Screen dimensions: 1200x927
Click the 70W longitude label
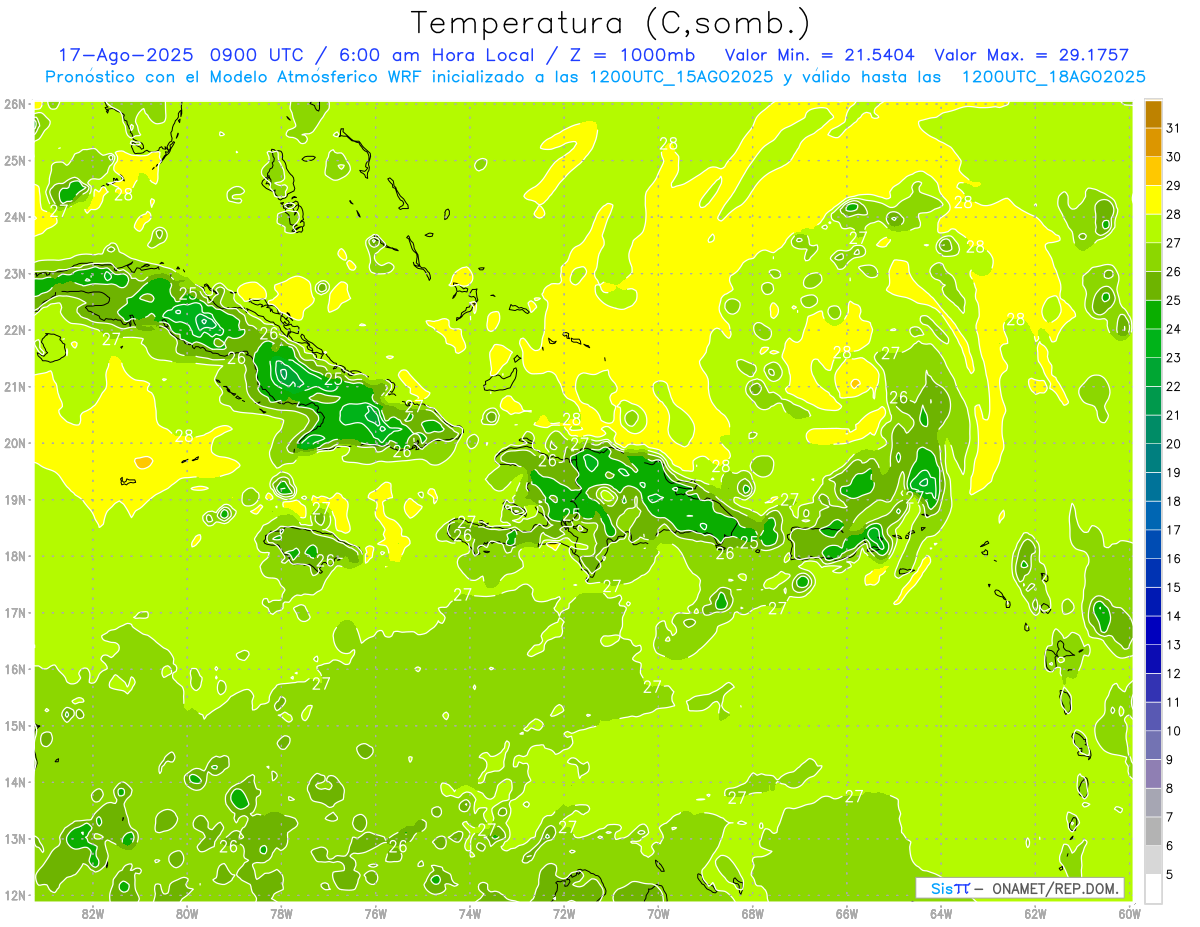(658, 913)
